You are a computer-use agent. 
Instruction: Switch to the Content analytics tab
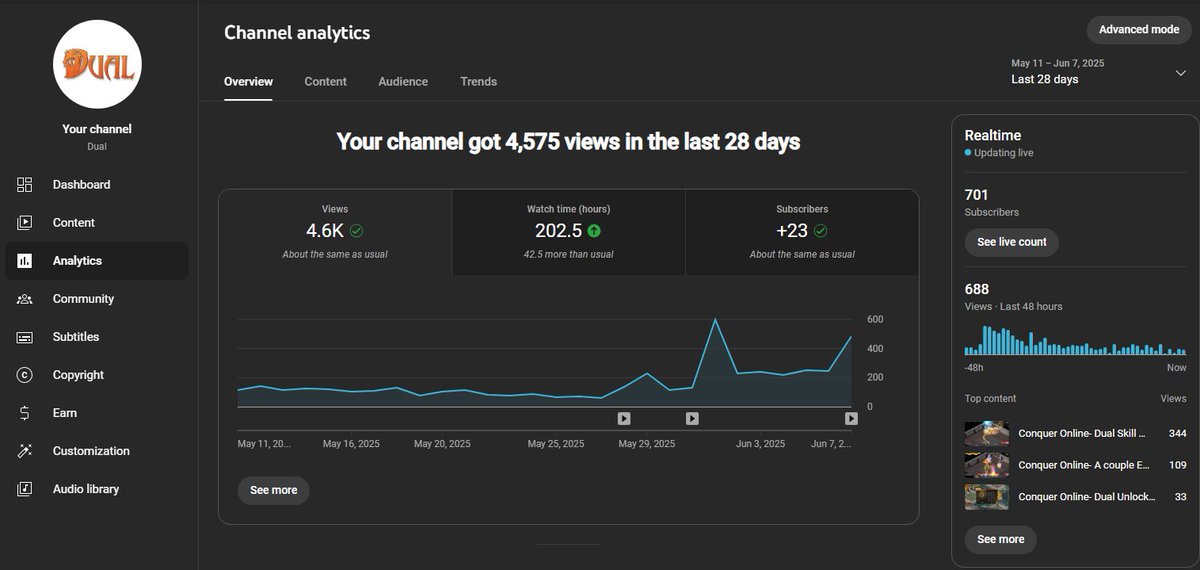[325, 82]
